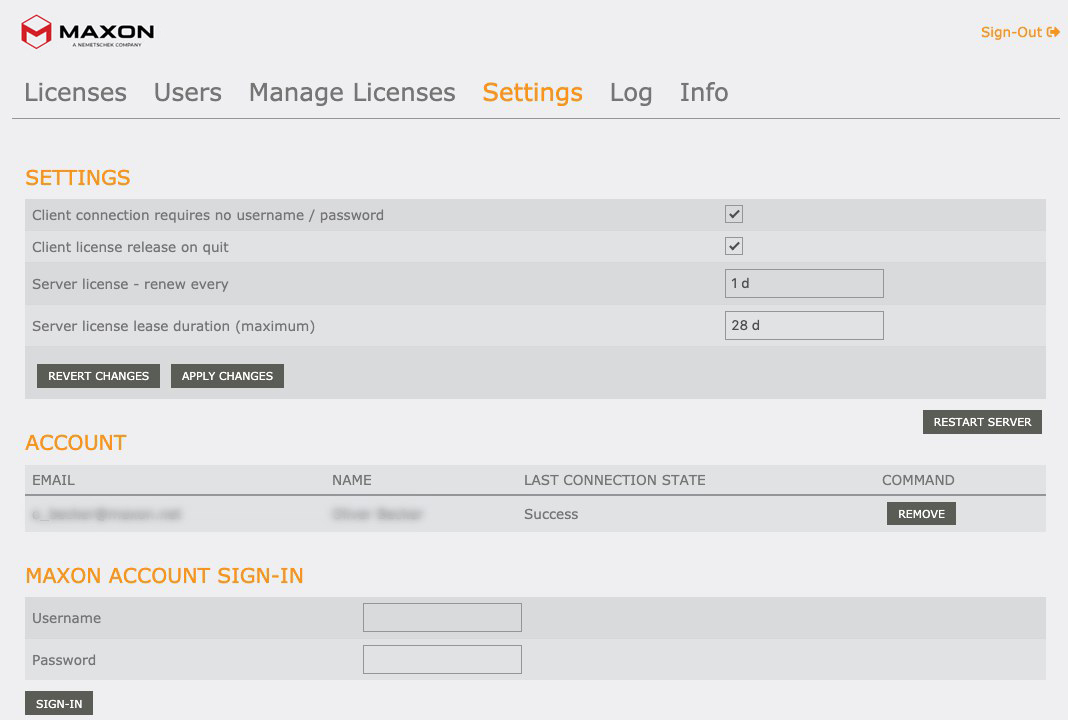The image size is (1068, 720).
Task: Toggle 'requires no username / password' checkbox
Action: (x=734, y=214)
